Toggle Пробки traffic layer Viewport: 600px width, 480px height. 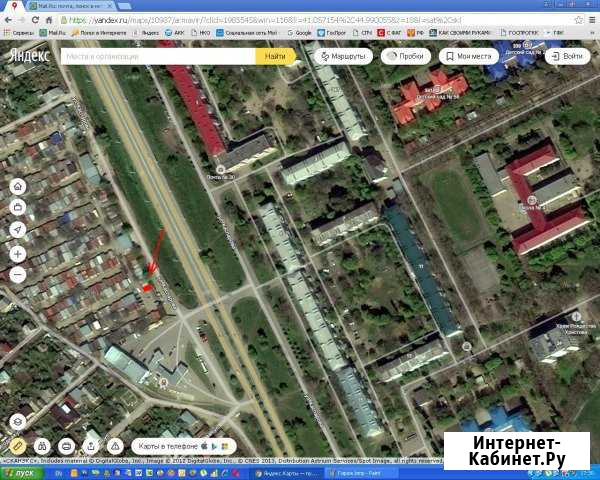click(406, 56)
